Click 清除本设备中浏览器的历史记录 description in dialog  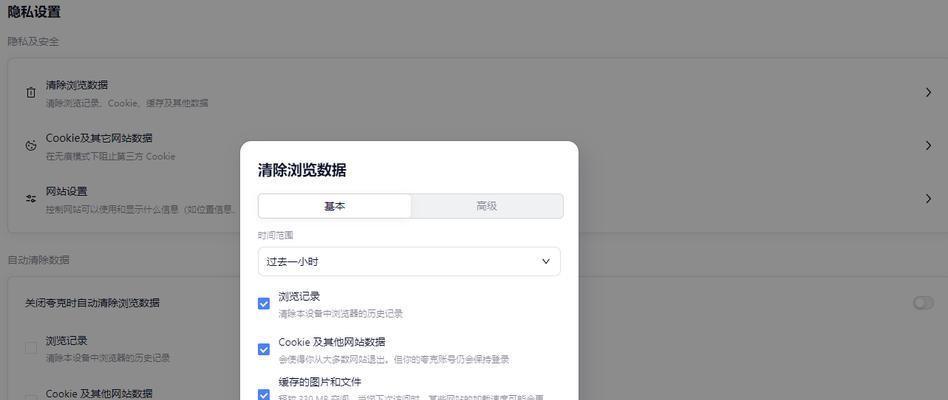(x=341, y=314)
